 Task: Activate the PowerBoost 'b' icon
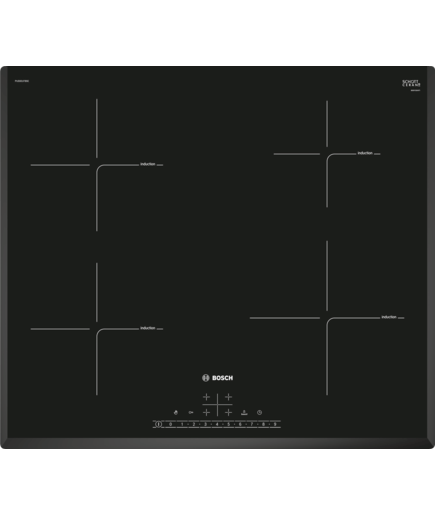(x=244, y=412)
